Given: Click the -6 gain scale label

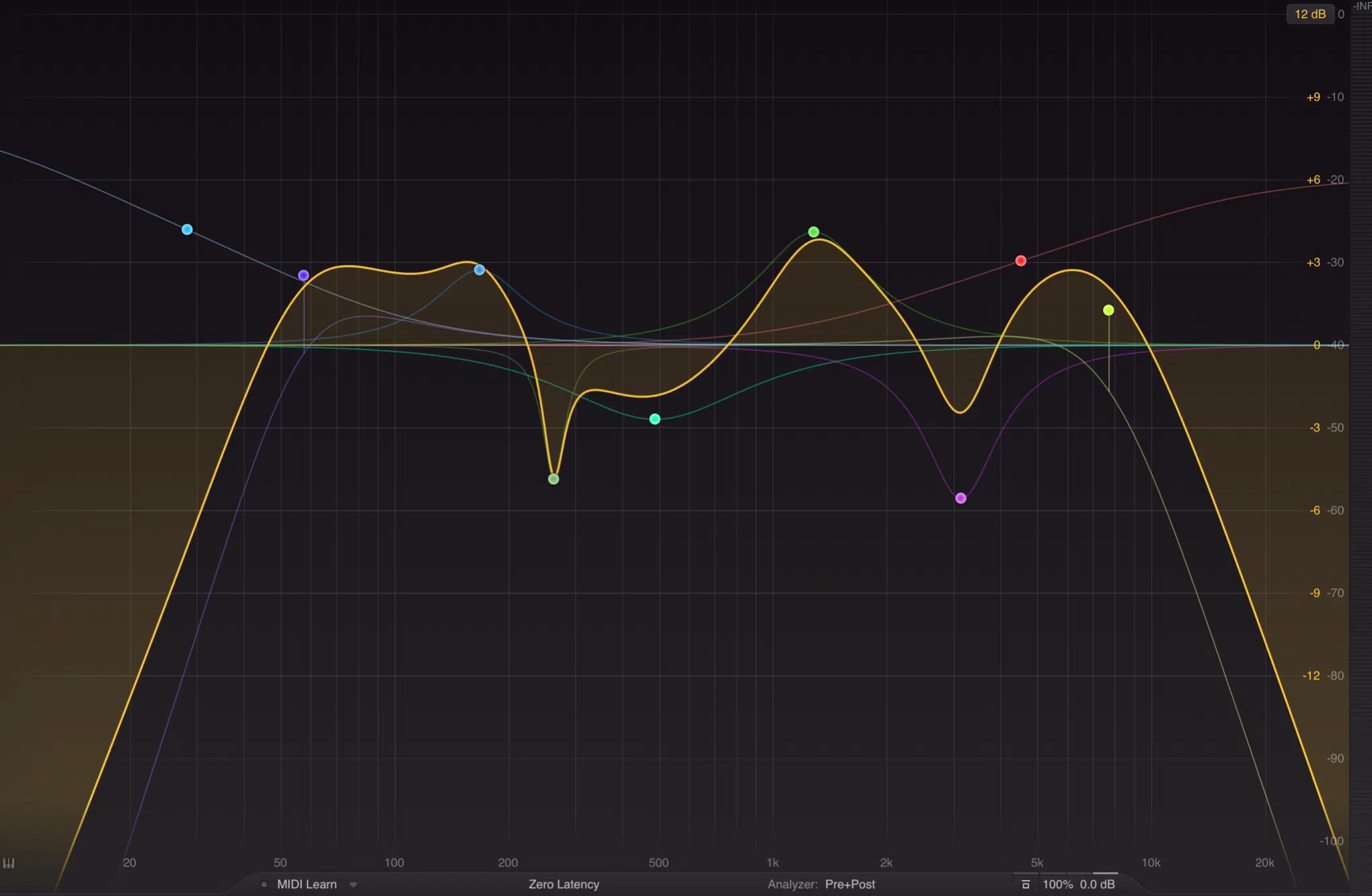Looking at the screenshot, I should click(1315, 511).
